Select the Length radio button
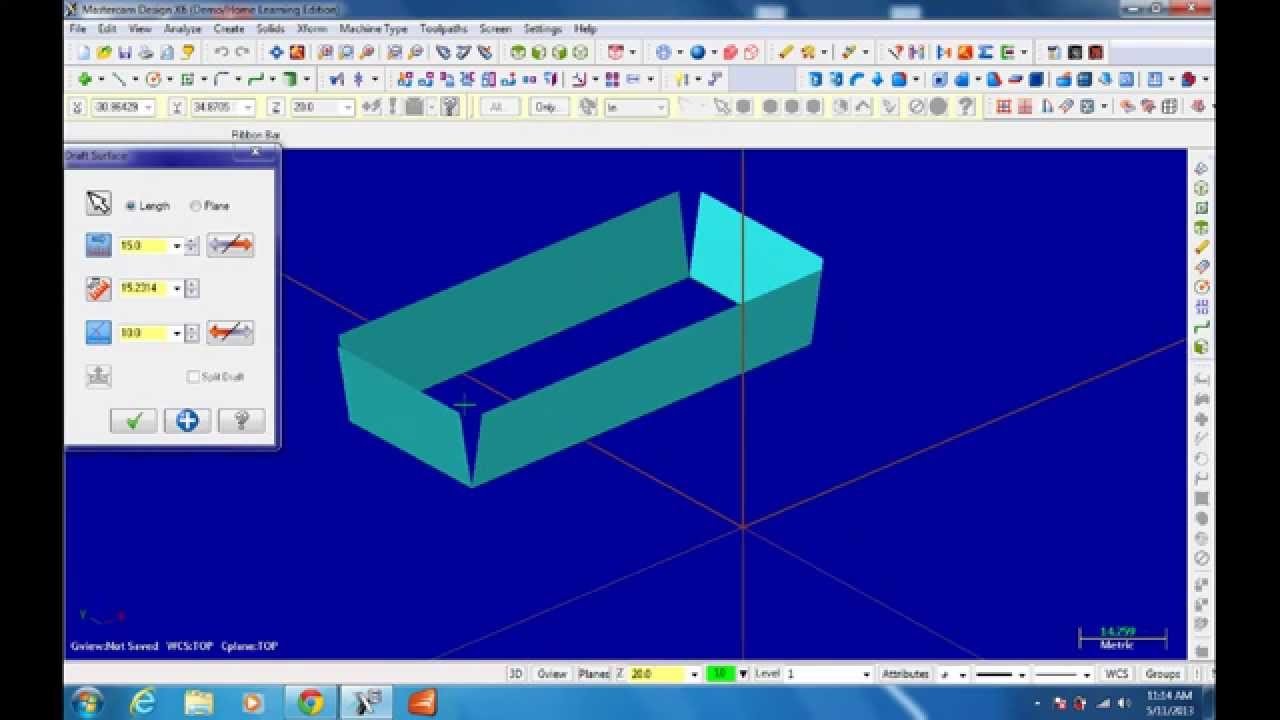 131,206
